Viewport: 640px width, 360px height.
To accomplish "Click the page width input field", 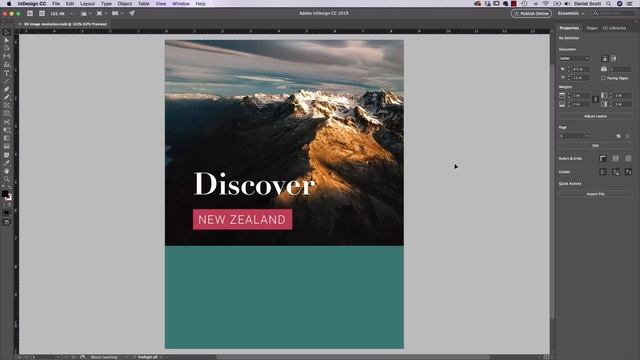I will (580, 69).
